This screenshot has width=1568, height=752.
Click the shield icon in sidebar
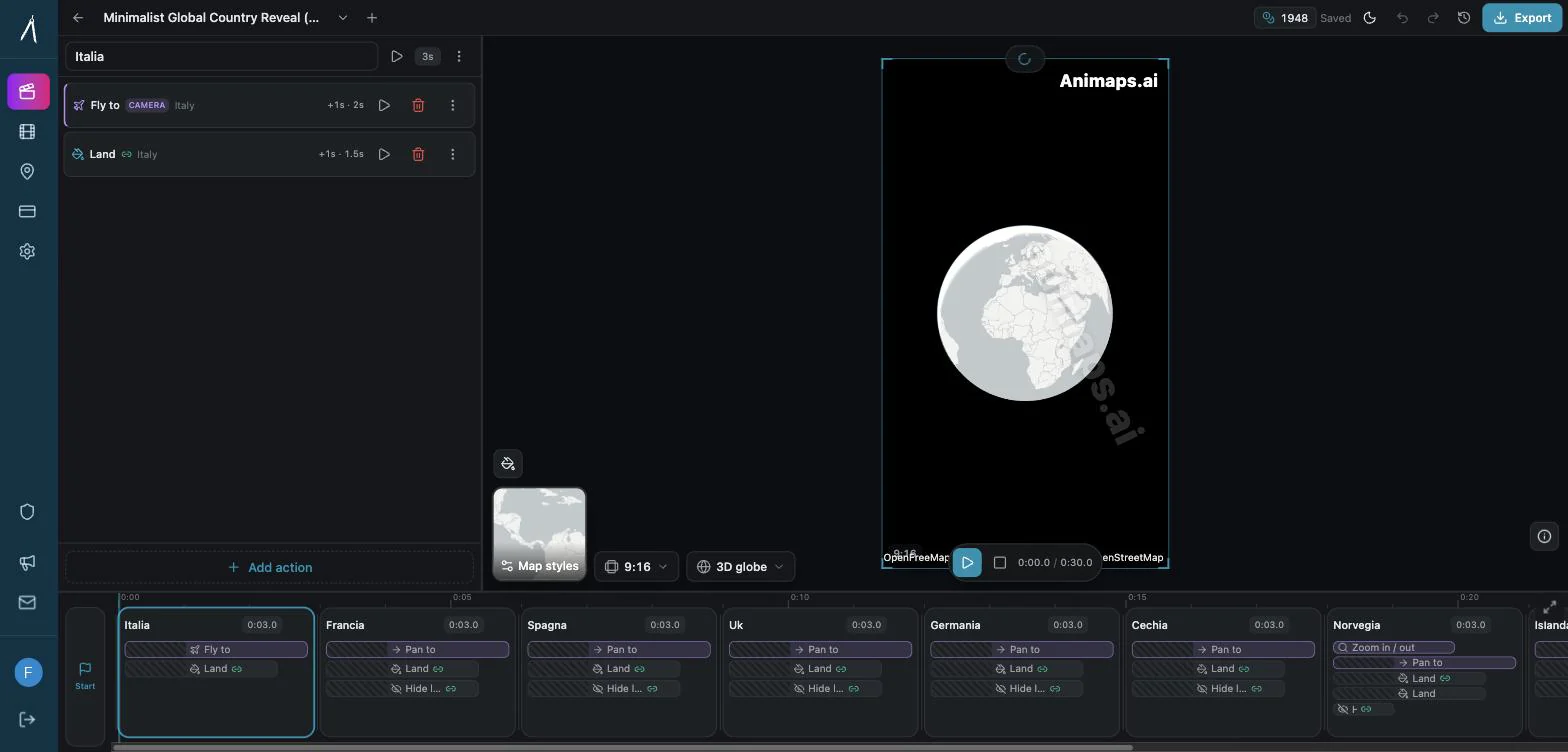27,511
